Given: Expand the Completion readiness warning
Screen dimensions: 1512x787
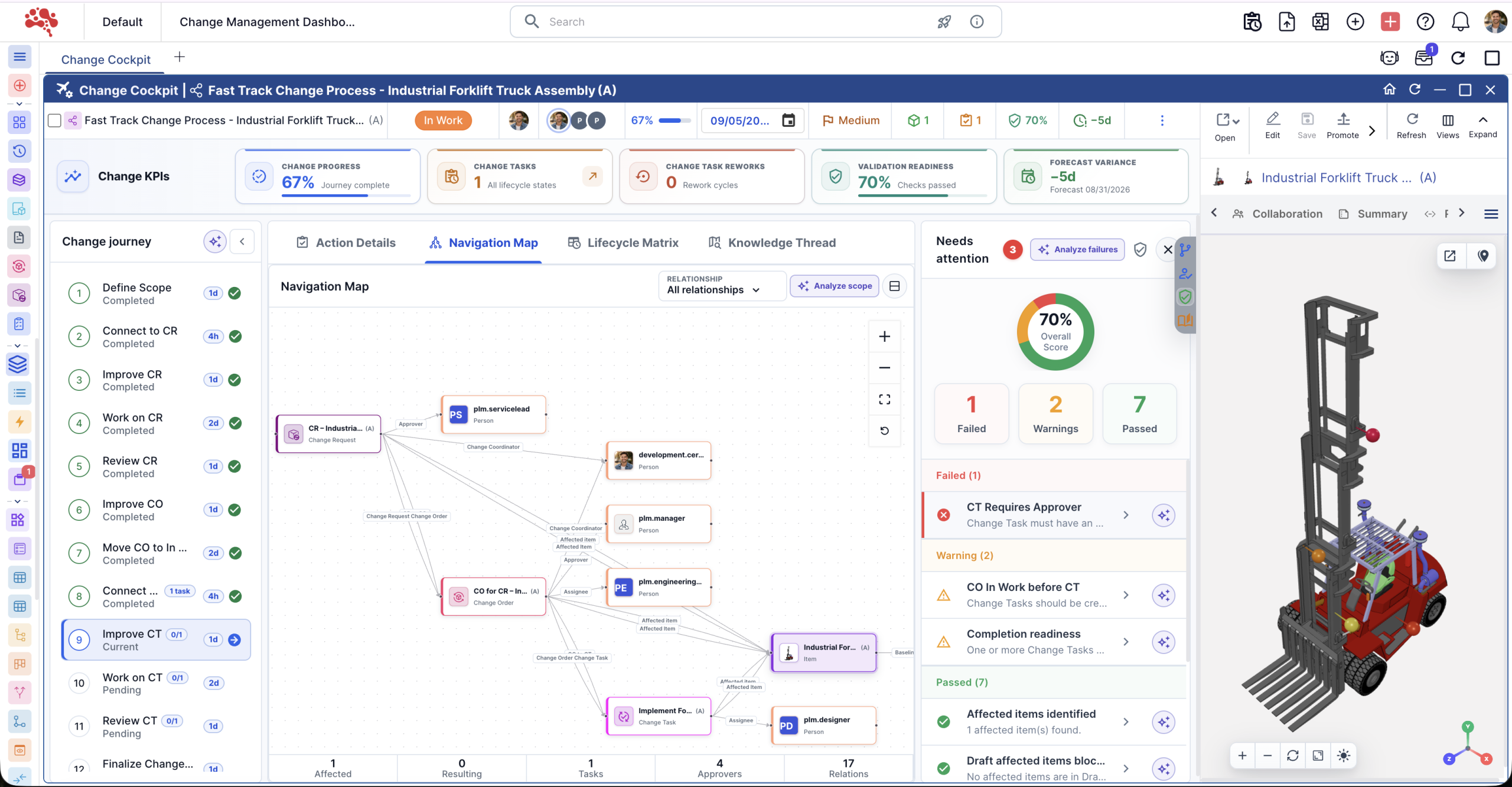Looking at the screenshot, I should pos(1126,642).
